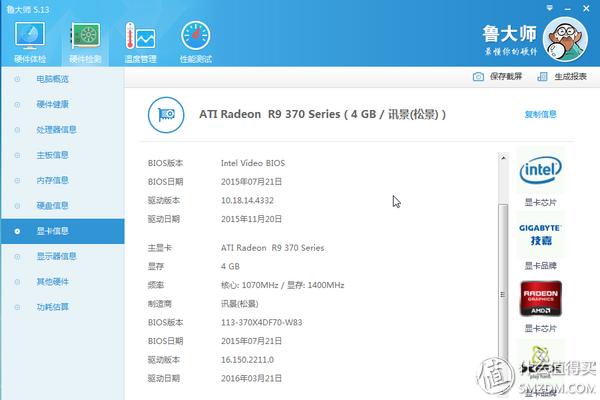Viewport: 600px width, 400px height.
Task: Click the 鲁大师 mascot avatar icon
Action: (565, 39)
